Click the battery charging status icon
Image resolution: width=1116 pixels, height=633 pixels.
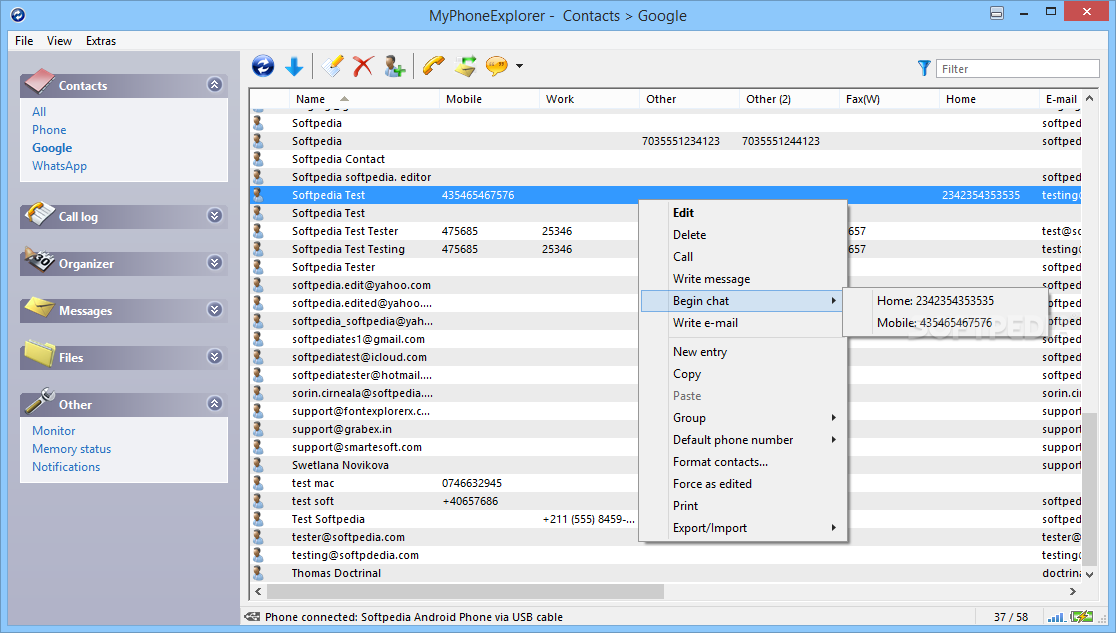click(1082, 617)
